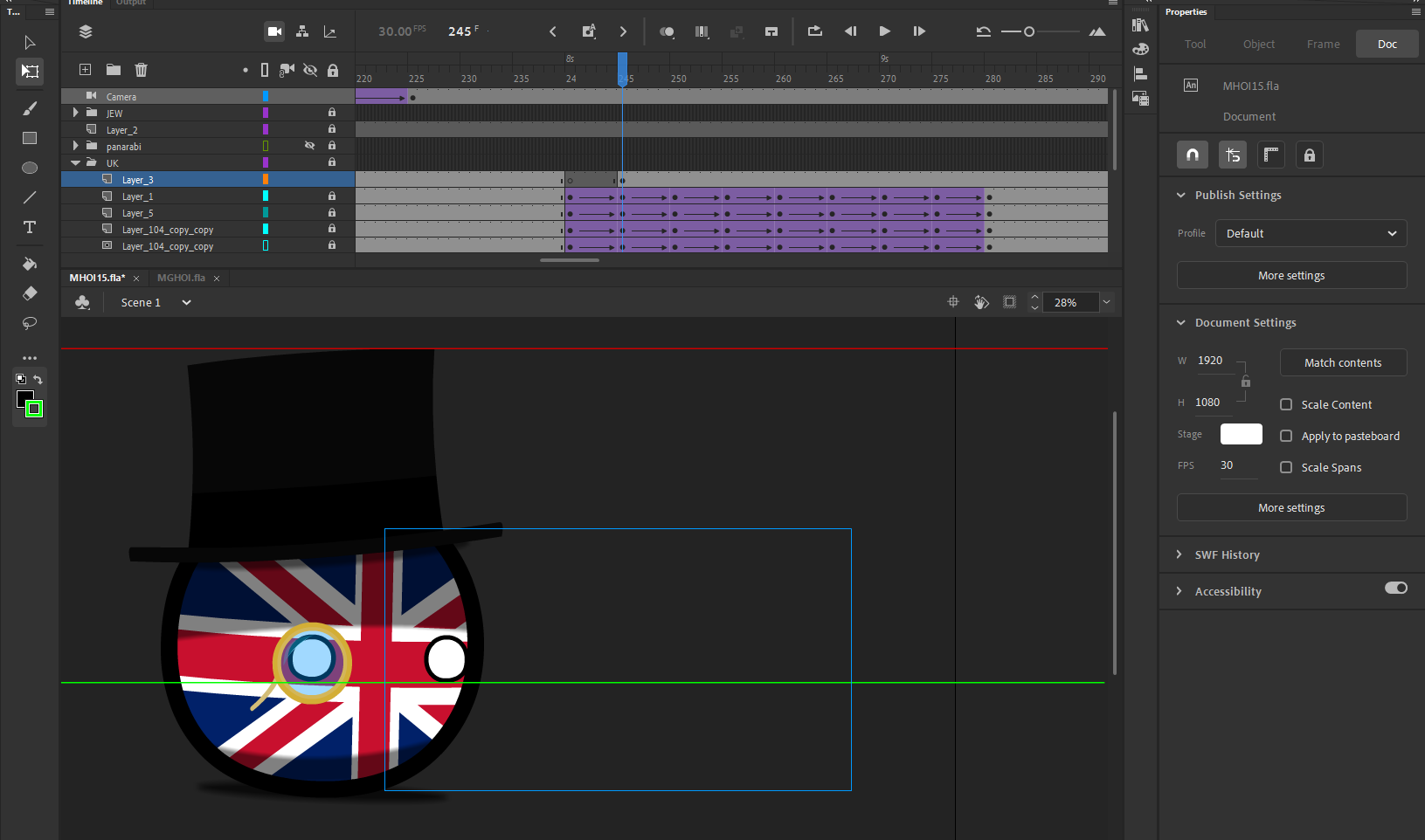Click the Lasso tool
Screen dimensions: 1425x840
(30, 323)
